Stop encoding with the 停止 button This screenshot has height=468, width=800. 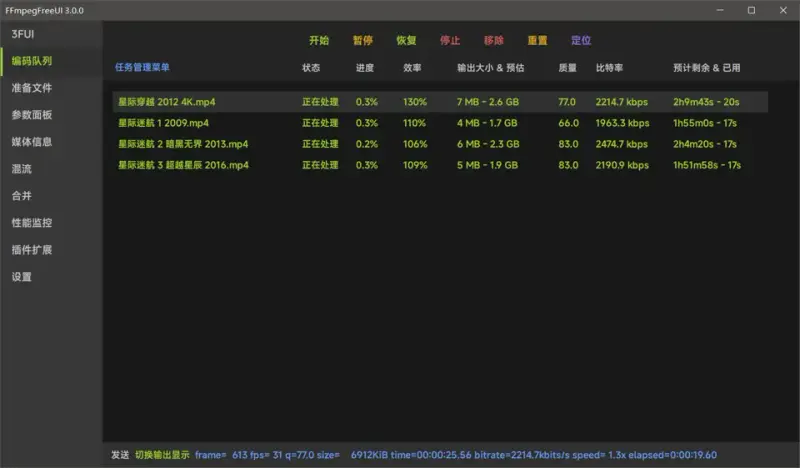click(450, 41)
